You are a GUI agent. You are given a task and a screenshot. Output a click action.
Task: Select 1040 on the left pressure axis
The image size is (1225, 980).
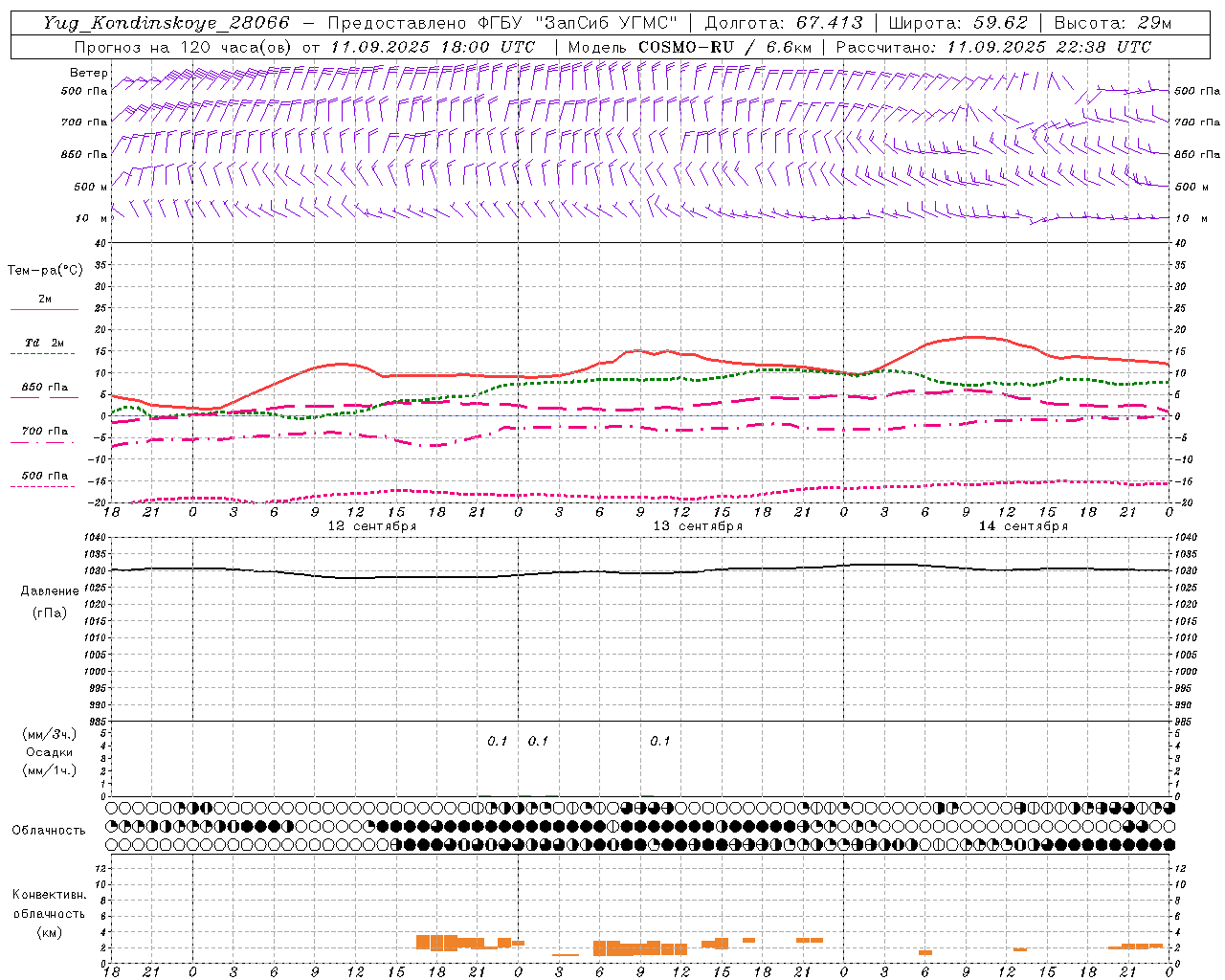[x=97, y=537]
